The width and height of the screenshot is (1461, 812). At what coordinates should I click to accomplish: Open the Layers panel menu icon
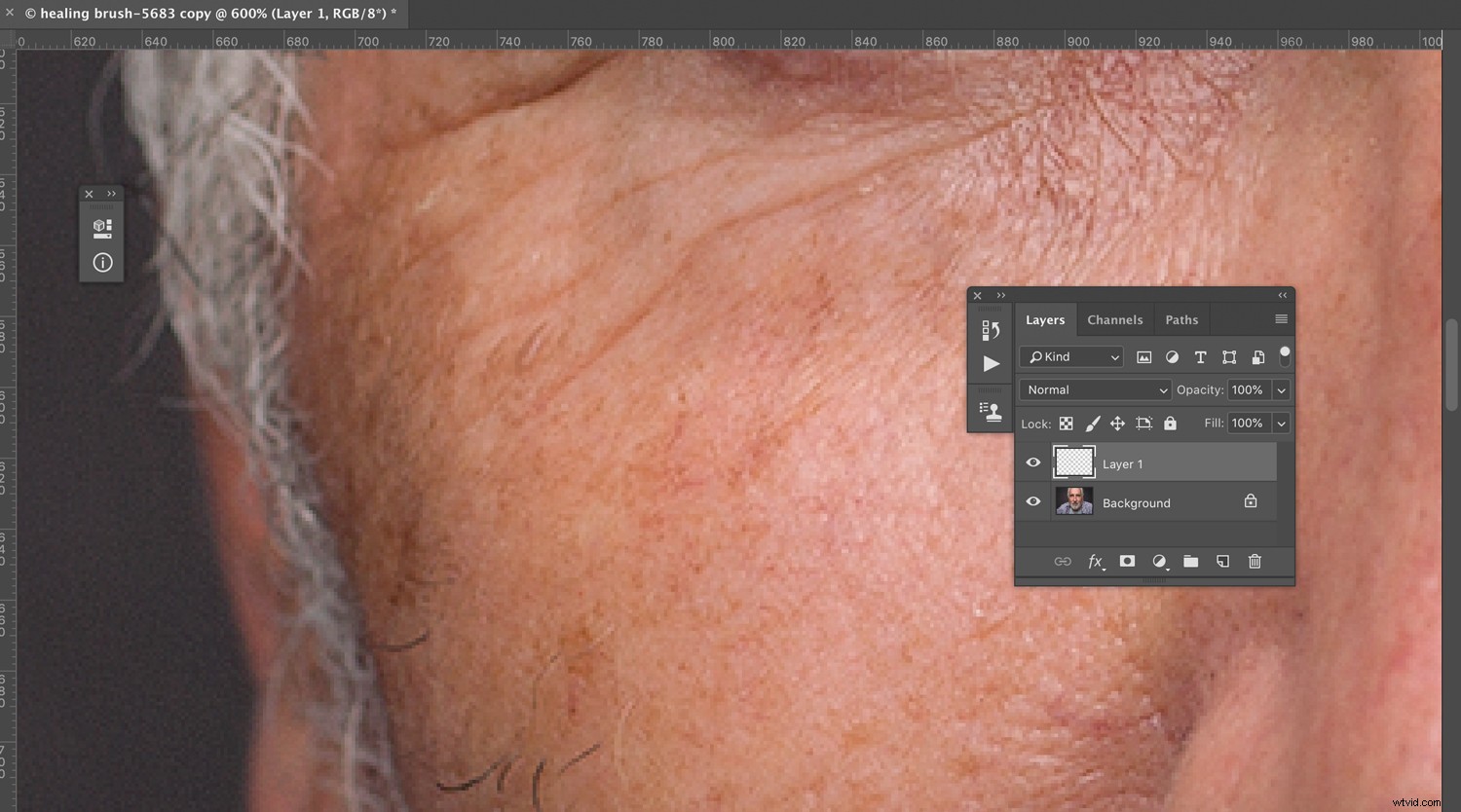[x=1281, y=318]
